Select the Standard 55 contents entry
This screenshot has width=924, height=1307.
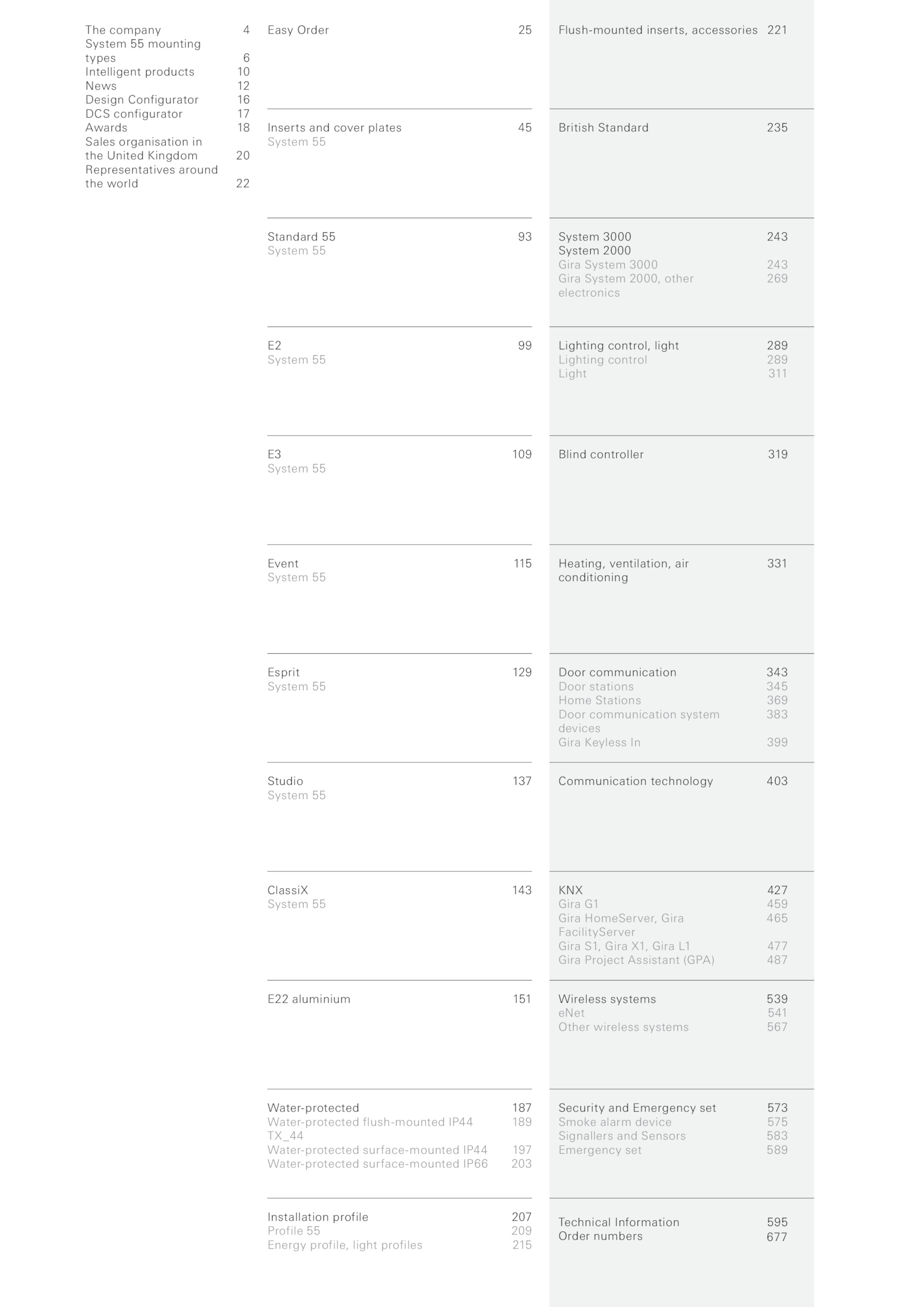point(301,237)
